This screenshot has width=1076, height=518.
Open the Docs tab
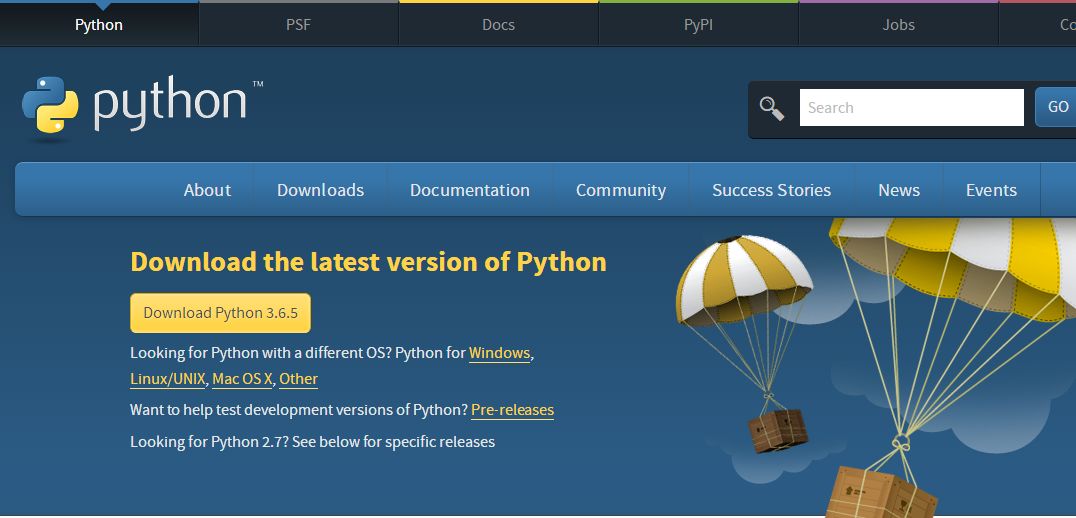(498, 25)
